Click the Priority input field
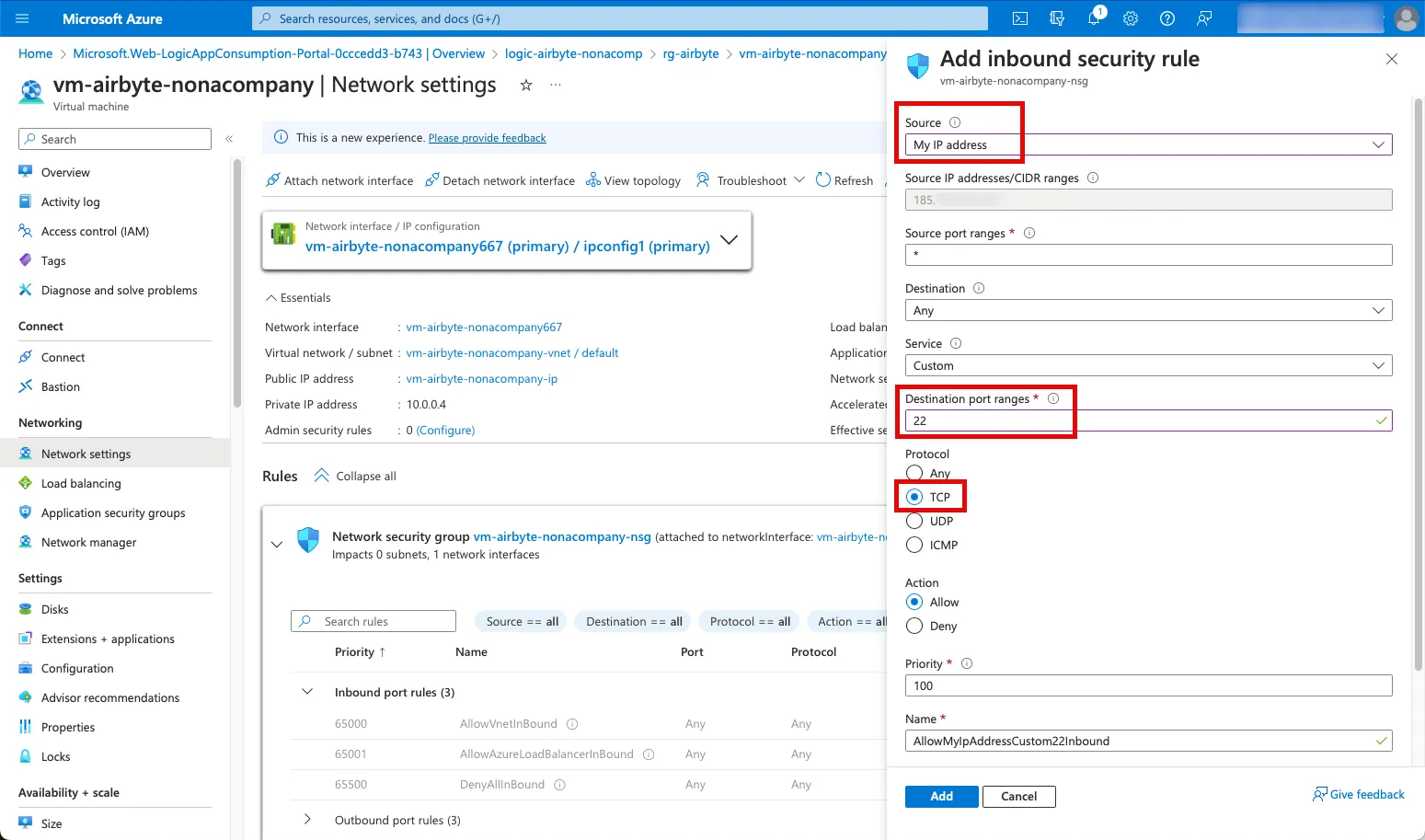 pos(1147,685)
